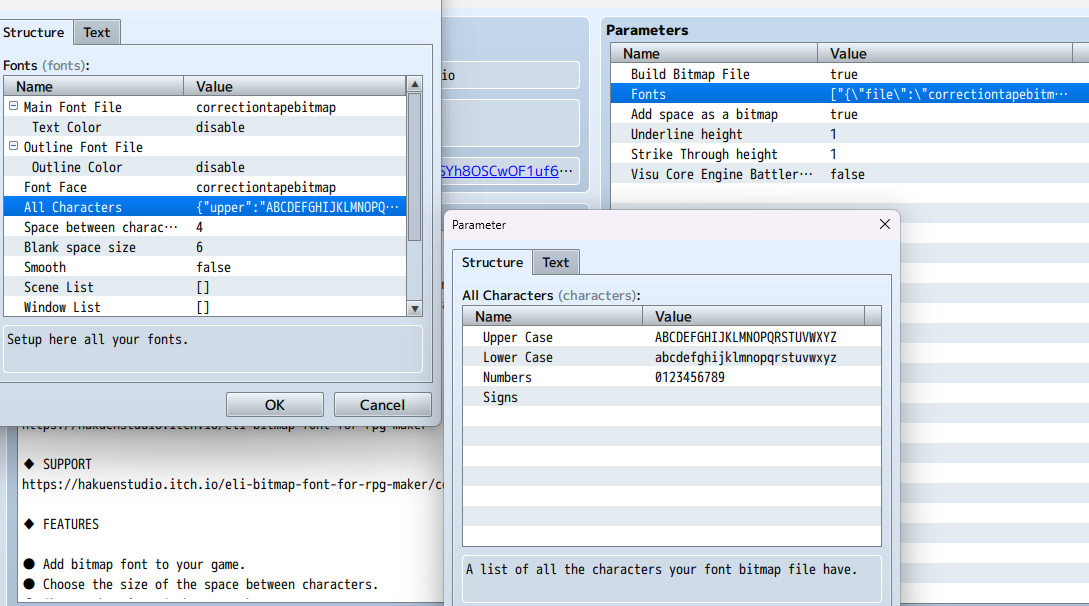
Task: Select the Blank space size row
Action: (x=205, y=247)
